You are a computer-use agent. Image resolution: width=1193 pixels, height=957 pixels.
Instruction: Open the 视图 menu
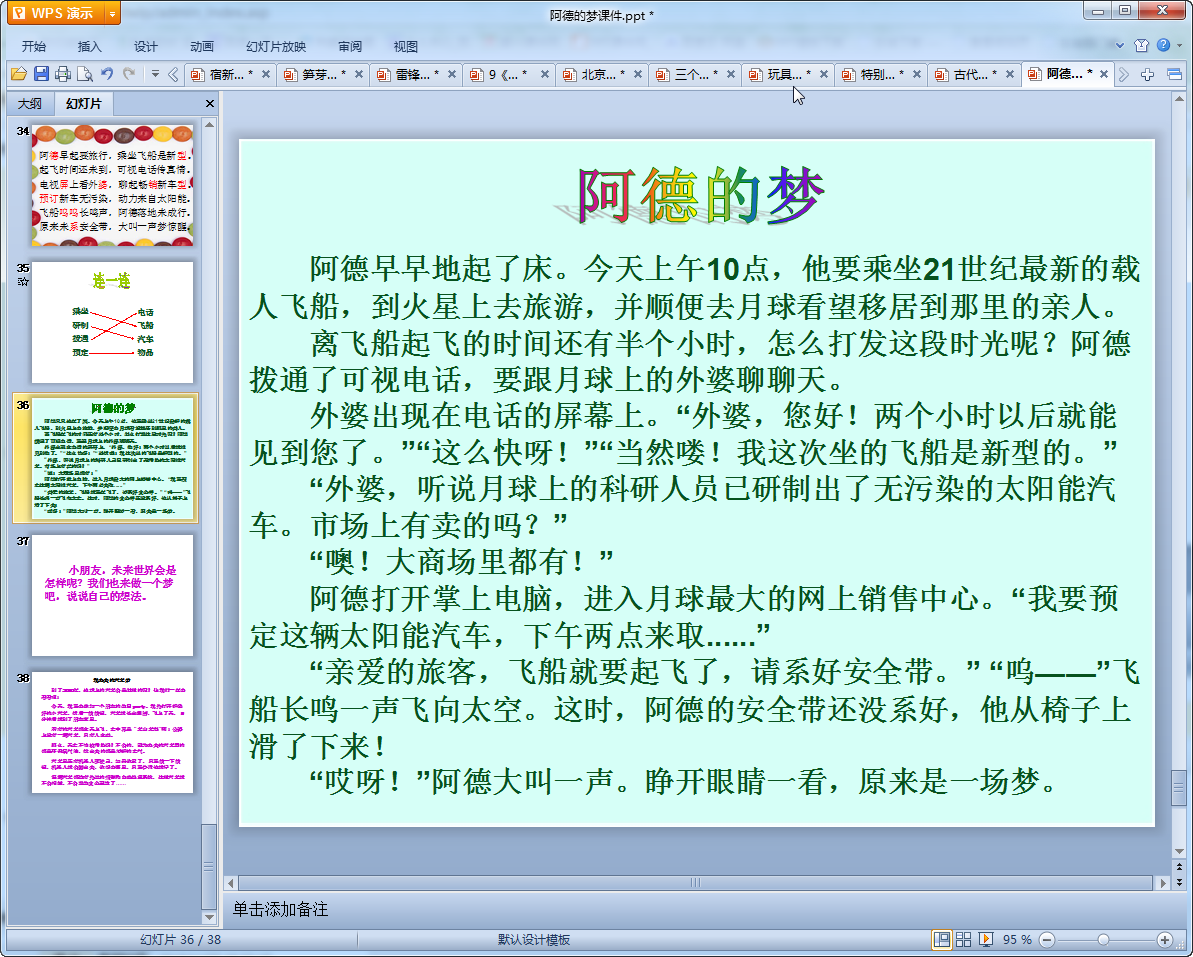pos(406,46)
